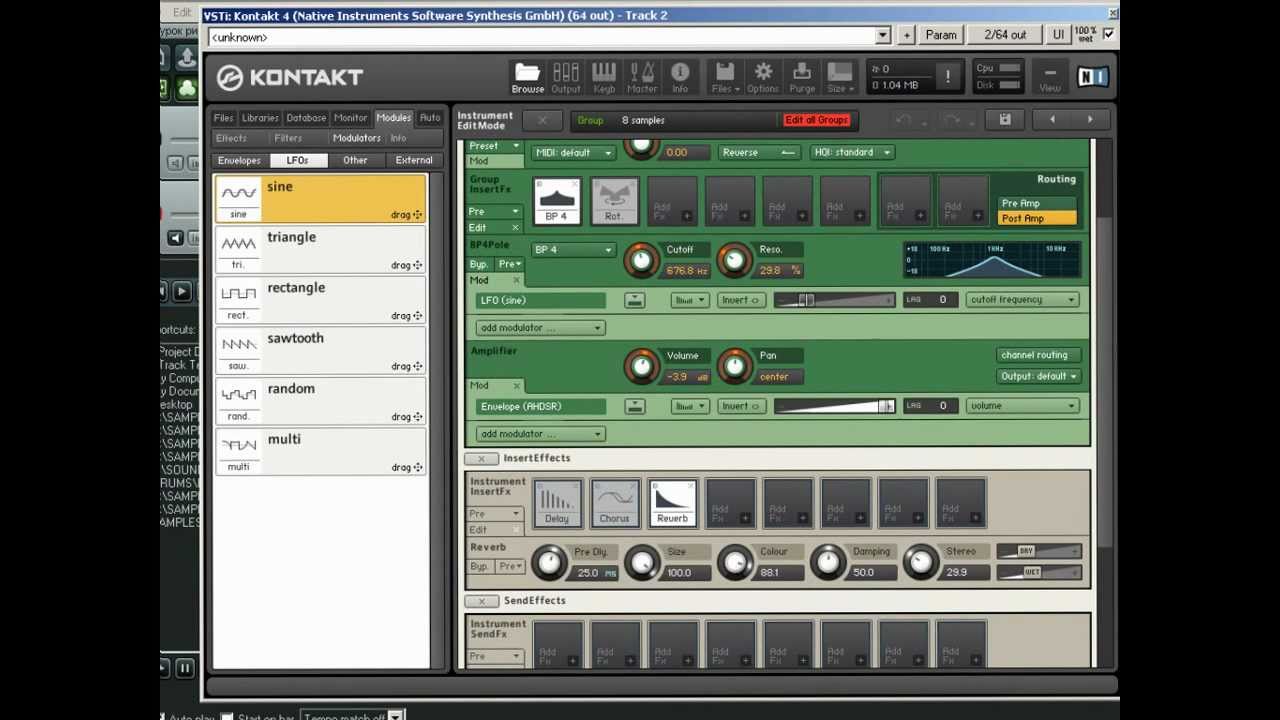Close the InsertEffects section with X
This screenshot has width=1280, height=720.
click(481, 459)
